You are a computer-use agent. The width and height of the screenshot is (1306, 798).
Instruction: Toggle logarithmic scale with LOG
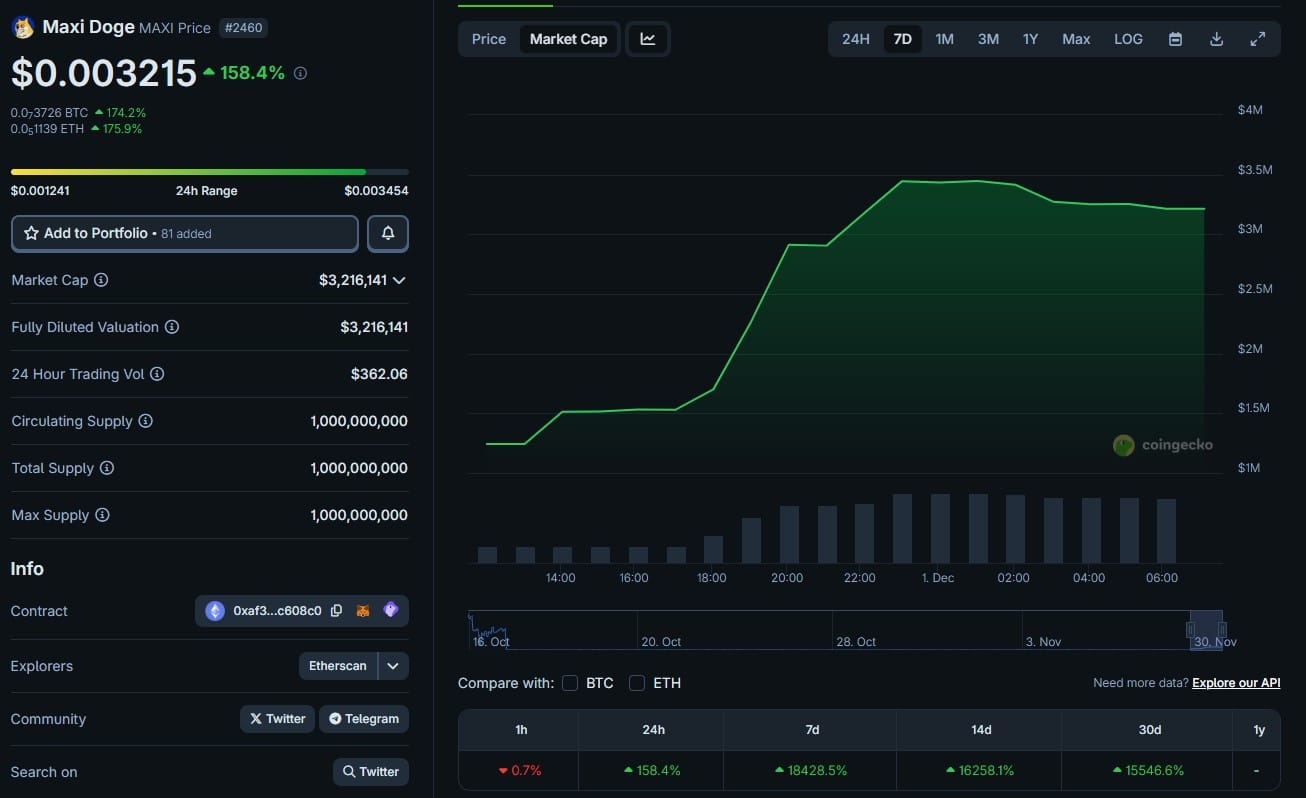[x=1128, y=38]
